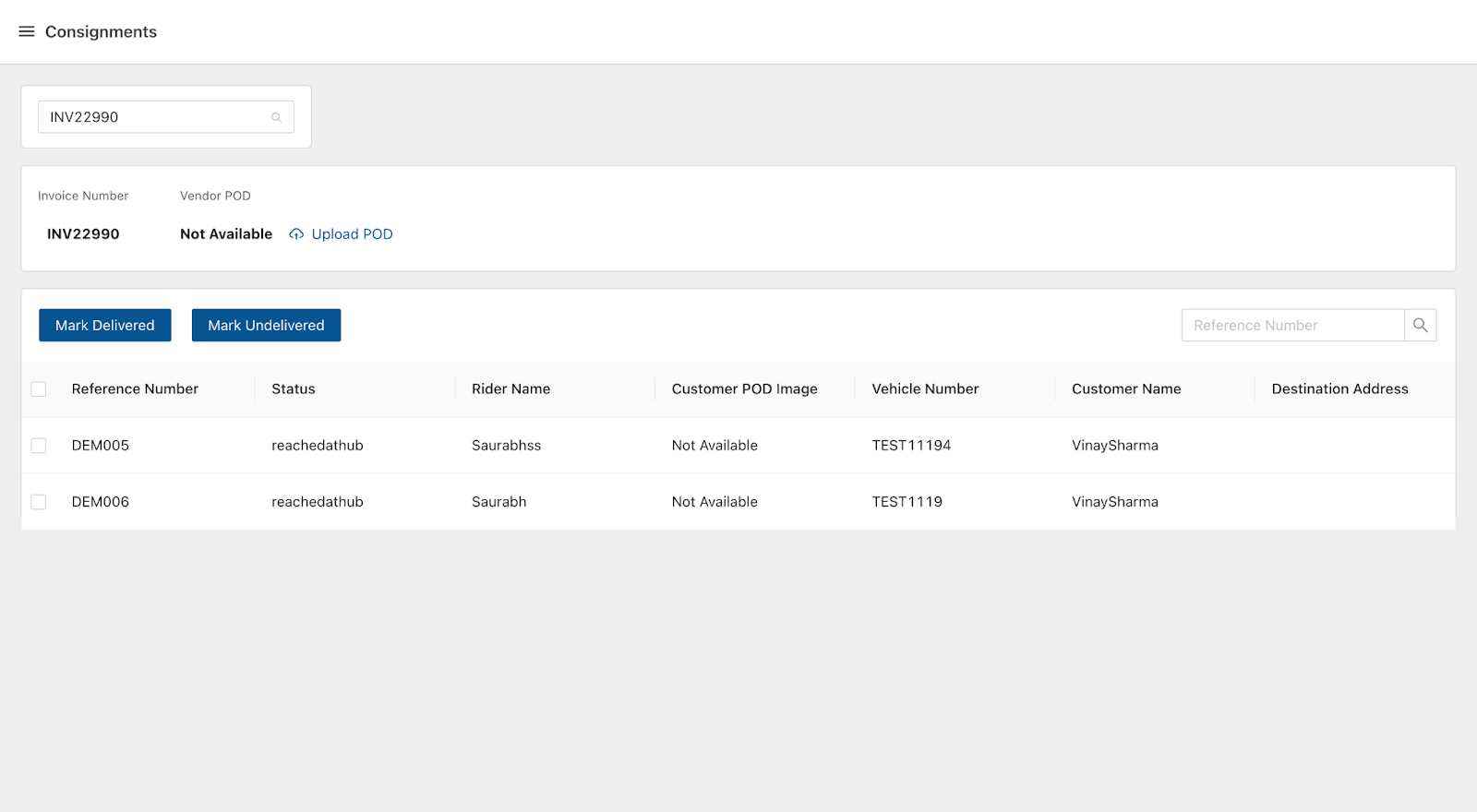1477x812 pixels.
Task: Select all rows with header checkbox
Action: (39, 389)
